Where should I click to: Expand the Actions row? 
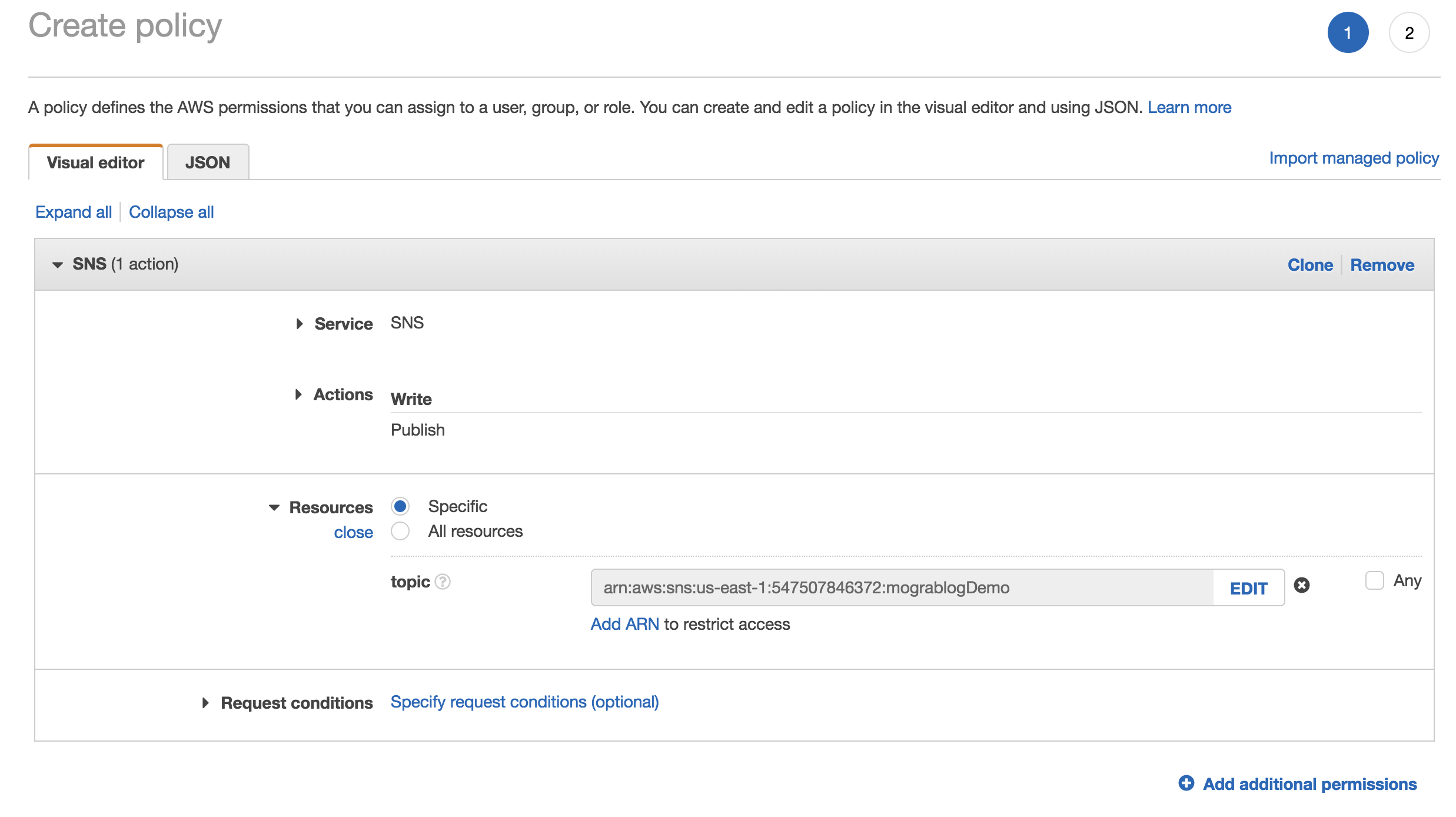coord(298,394)
